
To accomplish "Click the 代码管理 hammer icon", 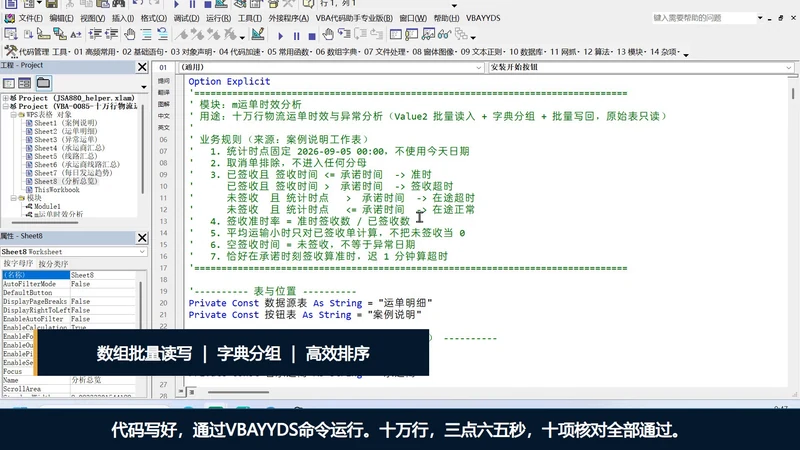I will pos(10,51).
